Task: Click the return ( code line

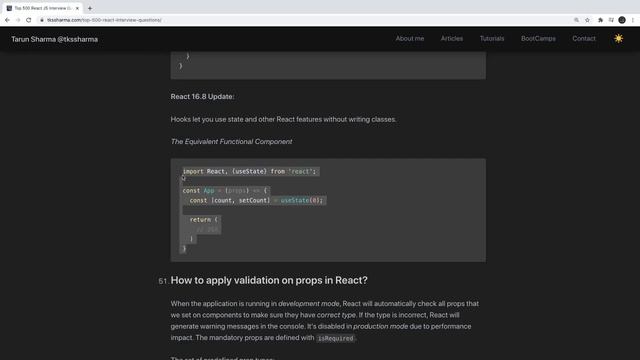Action: point(204,220)
